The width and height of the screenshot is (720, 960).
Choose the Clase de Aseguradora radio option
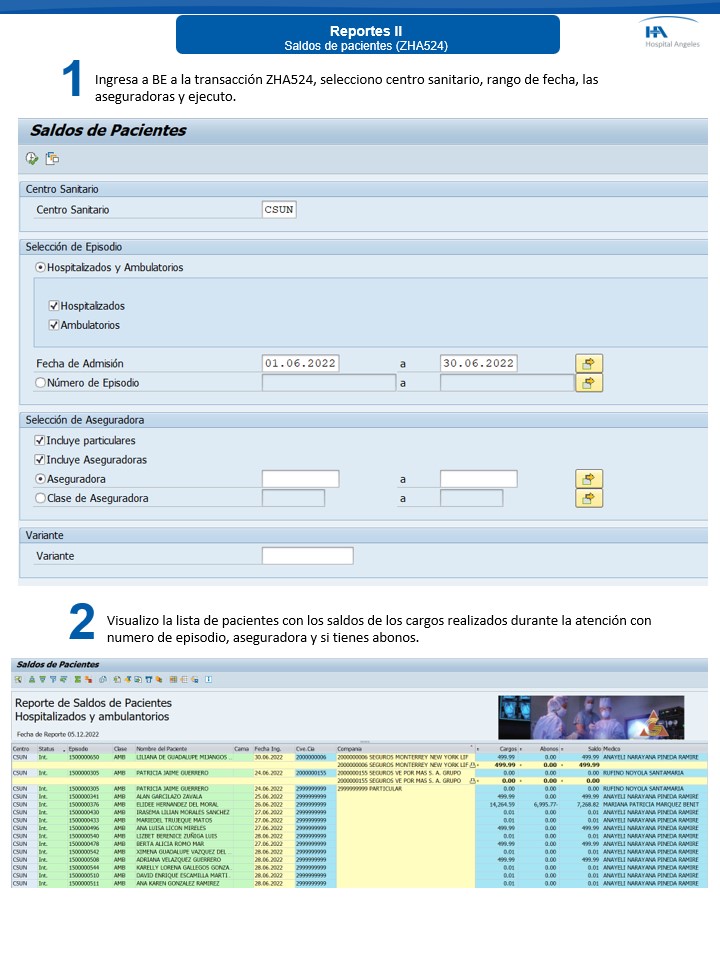[x=41, y=498]
